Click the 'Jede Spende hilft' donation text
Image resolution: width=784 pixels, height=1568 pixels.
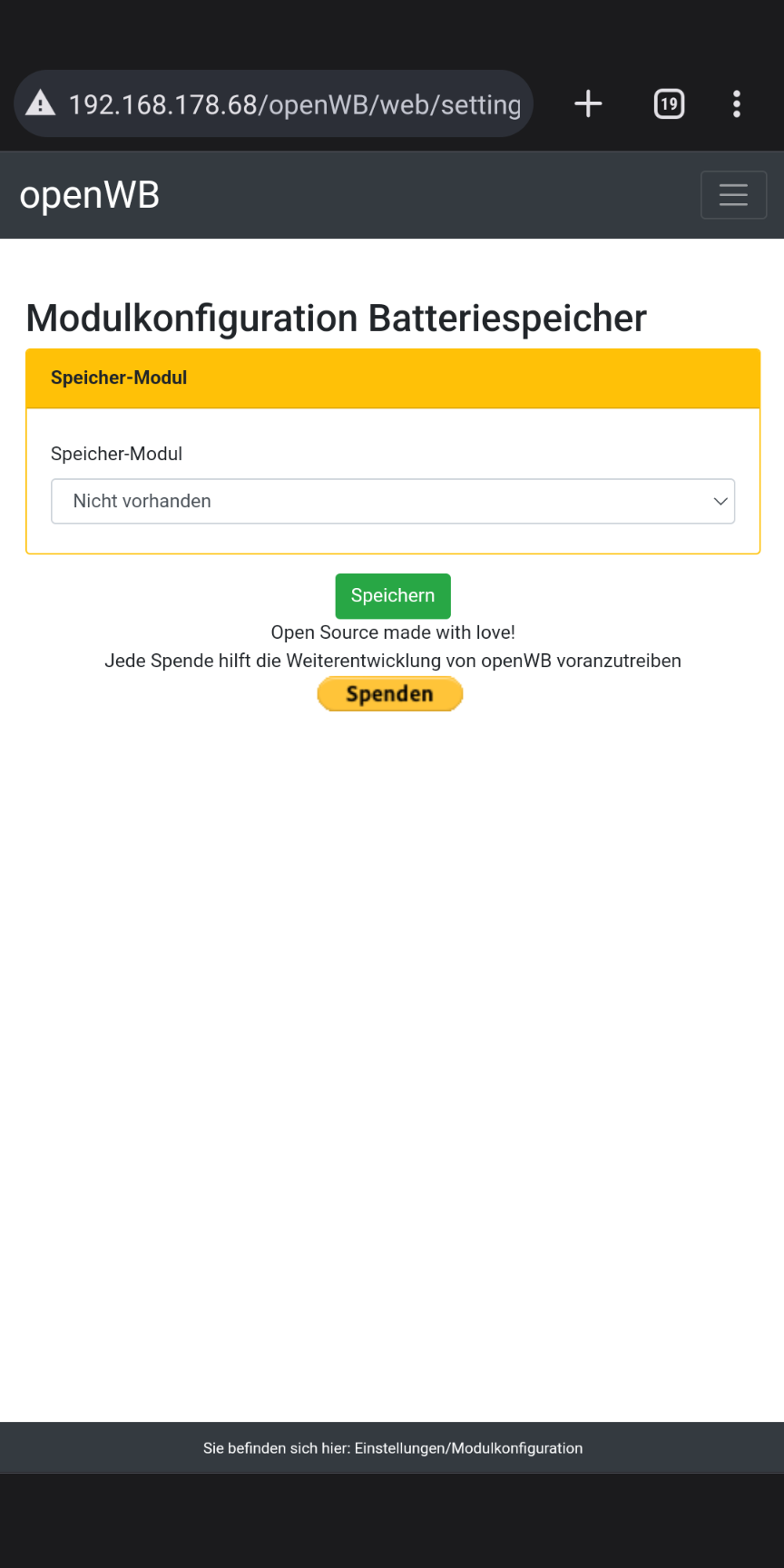(x=393, y=661)
